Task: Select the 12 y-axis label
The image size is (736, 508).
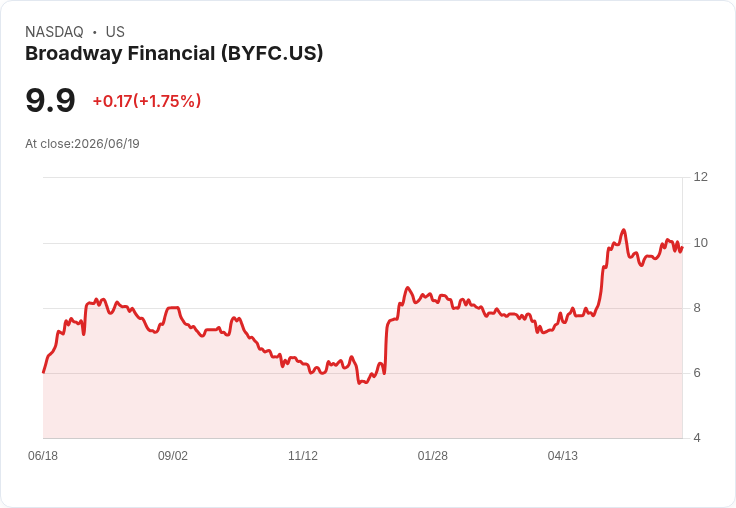Action: pyautogui.click(x=700, y=177)
